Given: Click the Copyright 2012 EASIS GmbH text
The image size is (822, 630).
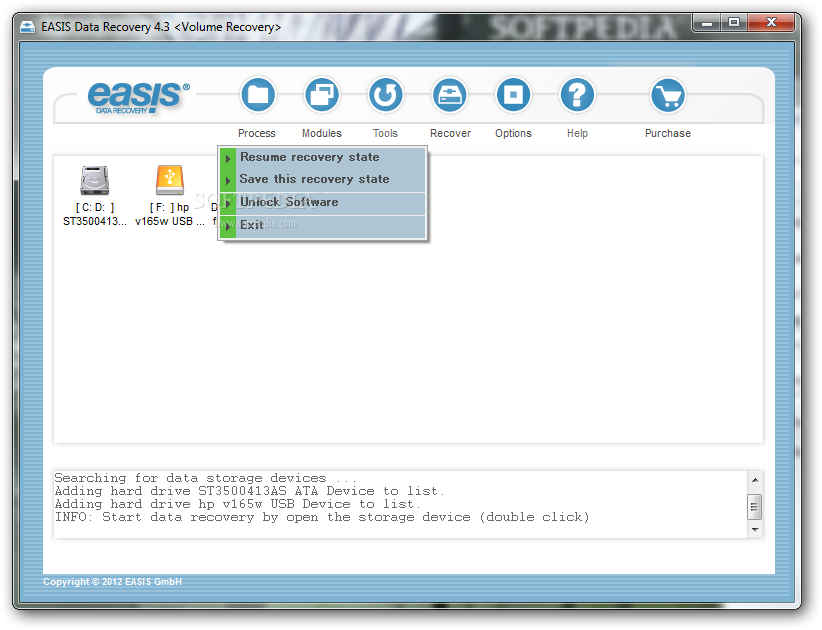Looking at the screenshot, I should 112,581.
